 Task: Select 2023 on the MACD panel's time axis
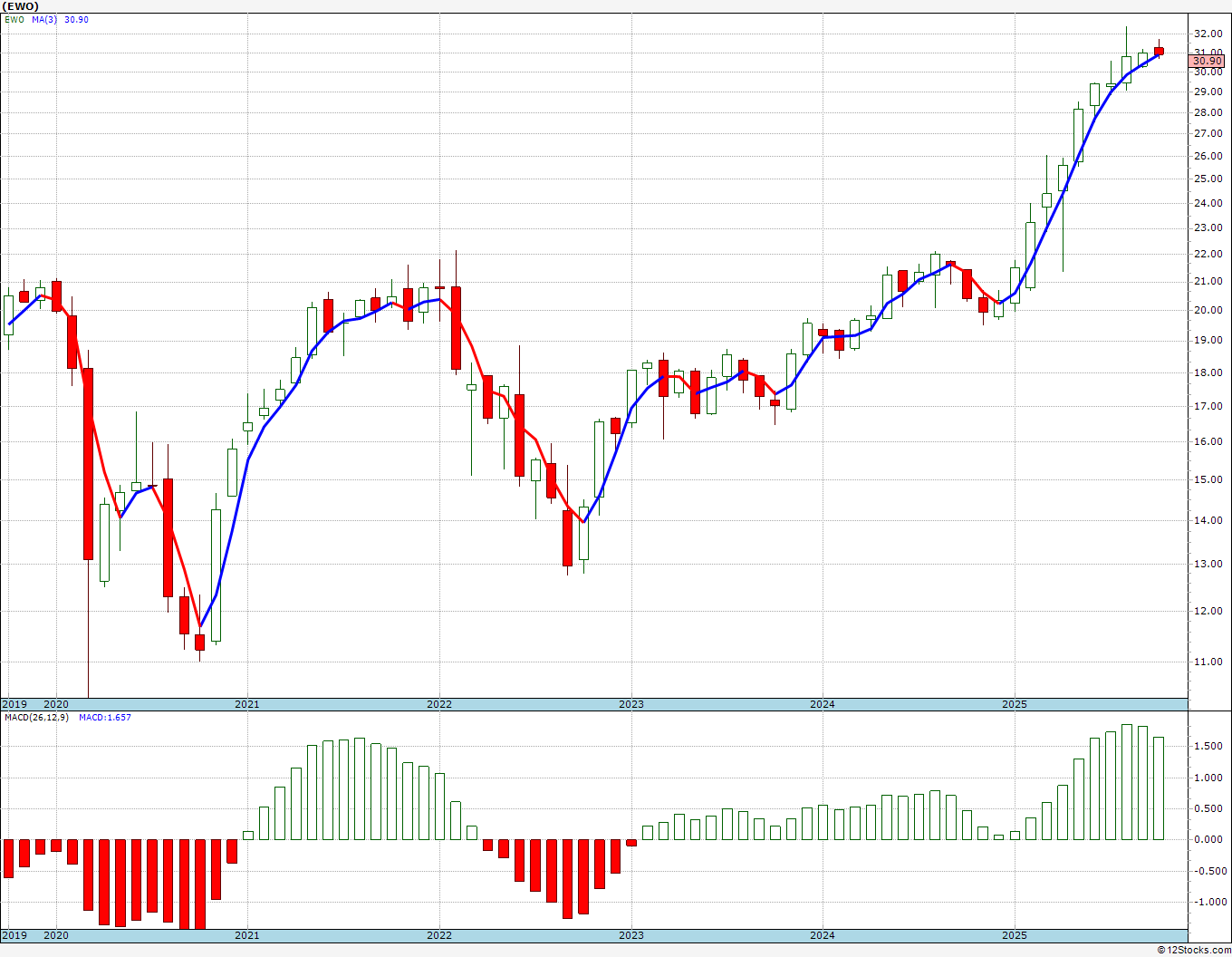click(x=631, y=935)
